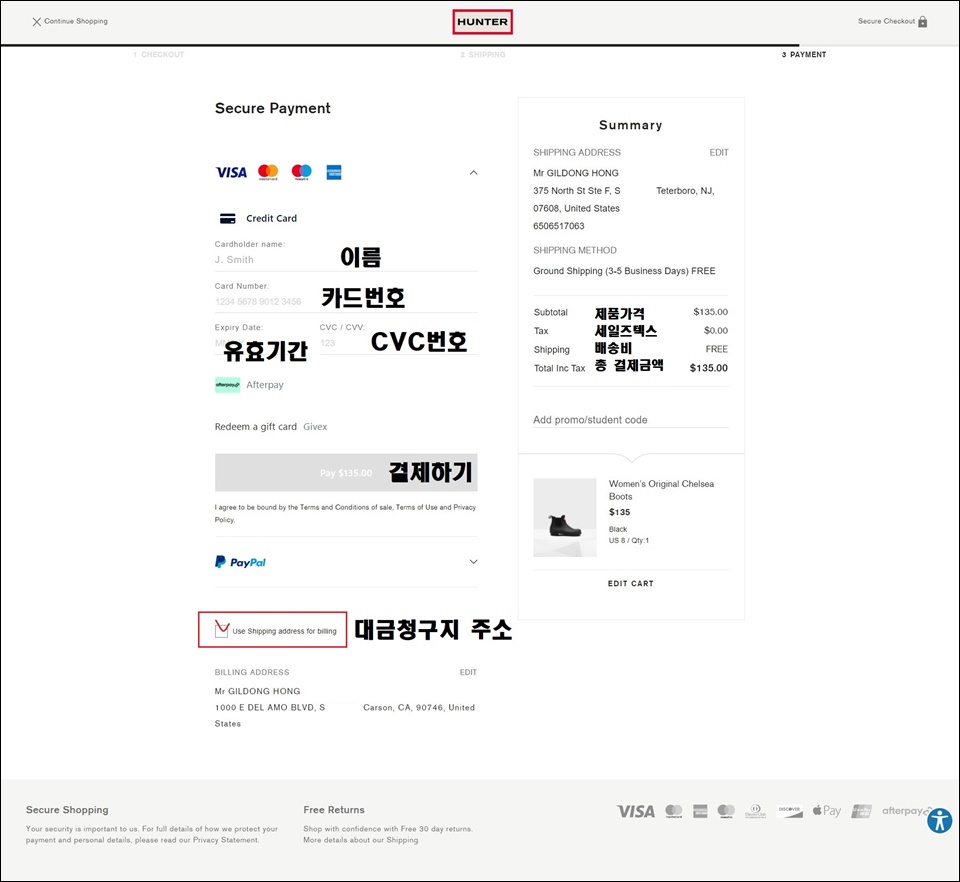Open the blue accessibility widget
Image resolution: width=960 pixels, height=882 pixels.
tap(939, 821)
